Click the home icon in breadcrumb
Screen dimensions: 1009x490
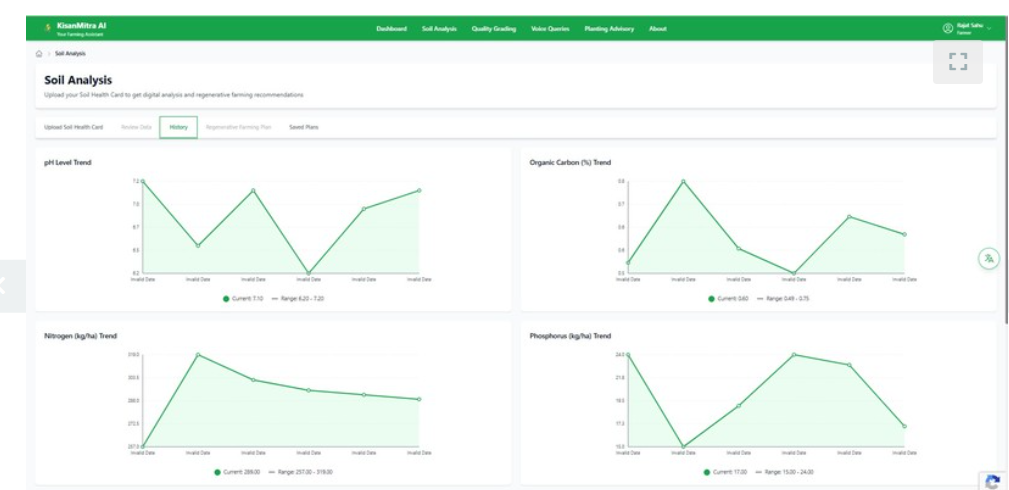(x=39, y=53)
